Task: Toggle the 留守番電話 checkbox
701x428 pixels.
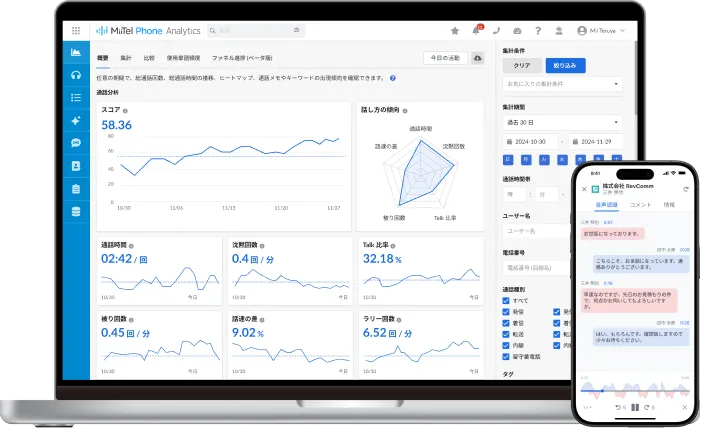Action: (507, 355)
